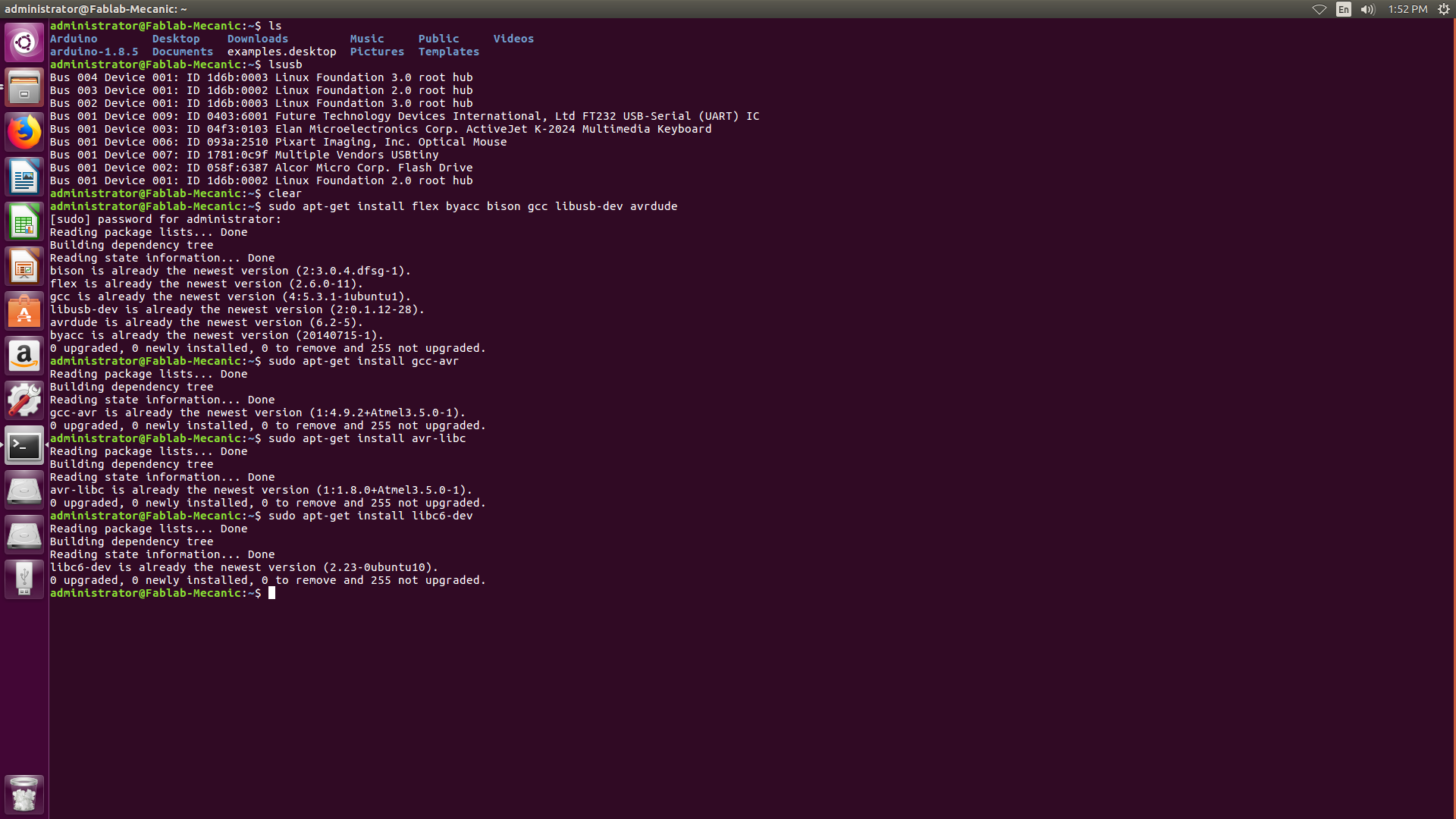Open the session power gear menu
The image size is (1456, 819).
point(1444,9)
